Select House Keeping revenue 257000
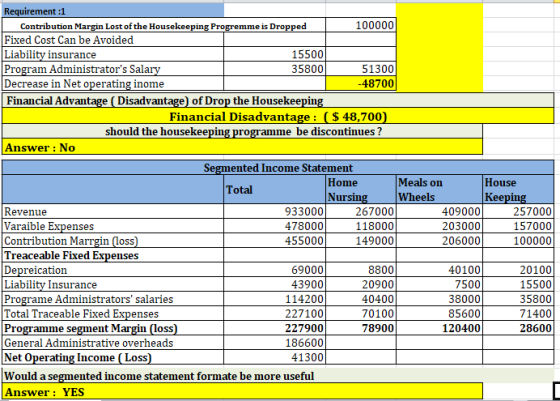The width and height of the screenshot is (560, 401). tap(518, 211)
